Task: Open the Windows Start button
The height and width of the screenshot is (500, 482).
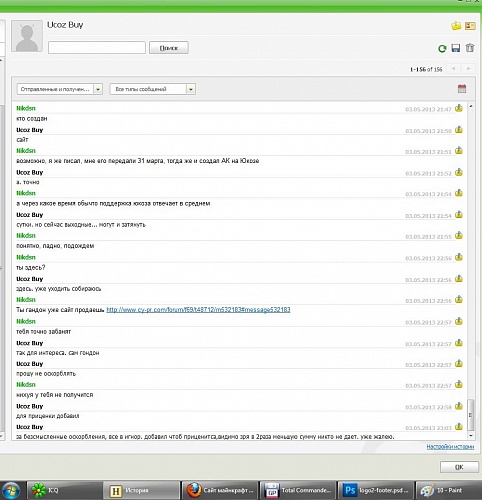Action: [x=10, y=490]
